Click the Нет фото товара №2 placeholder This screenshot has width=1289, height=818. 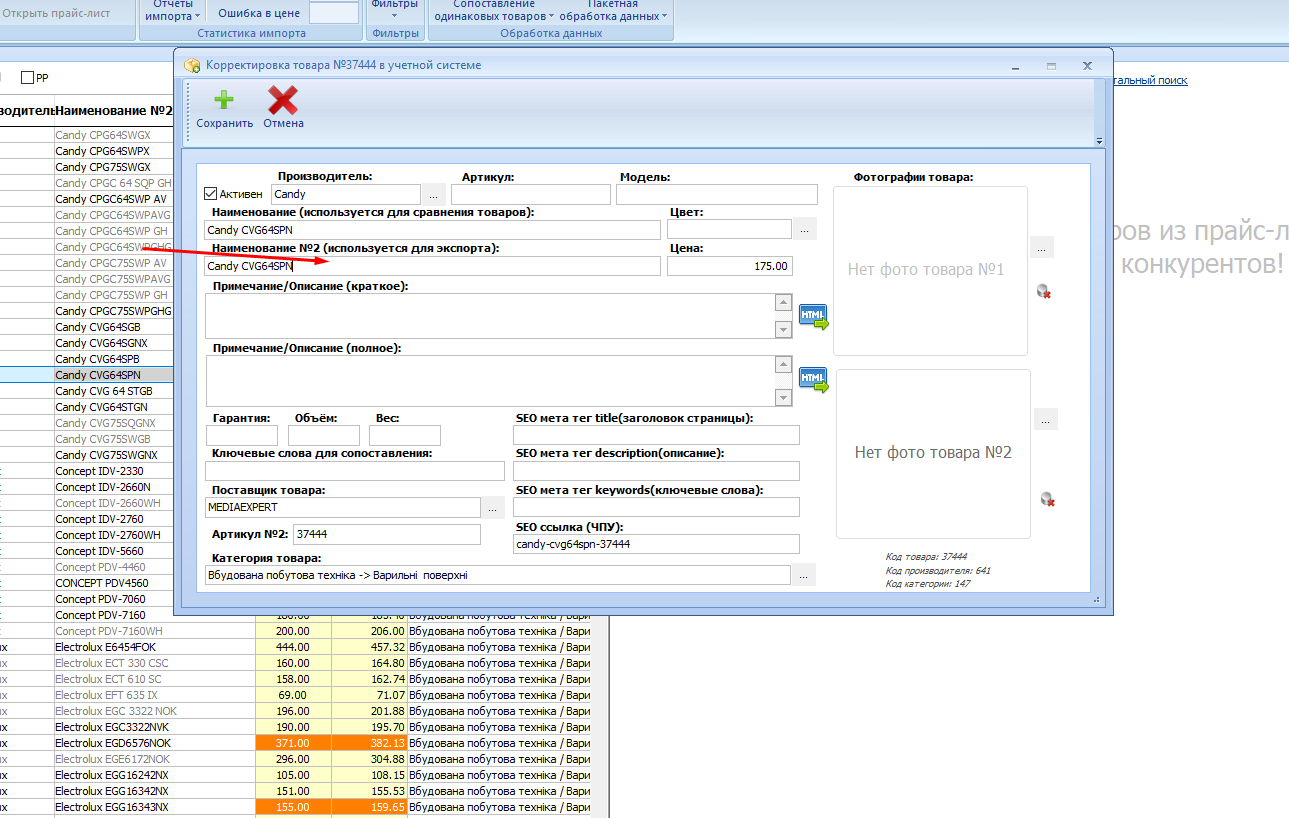pos(933,453)
